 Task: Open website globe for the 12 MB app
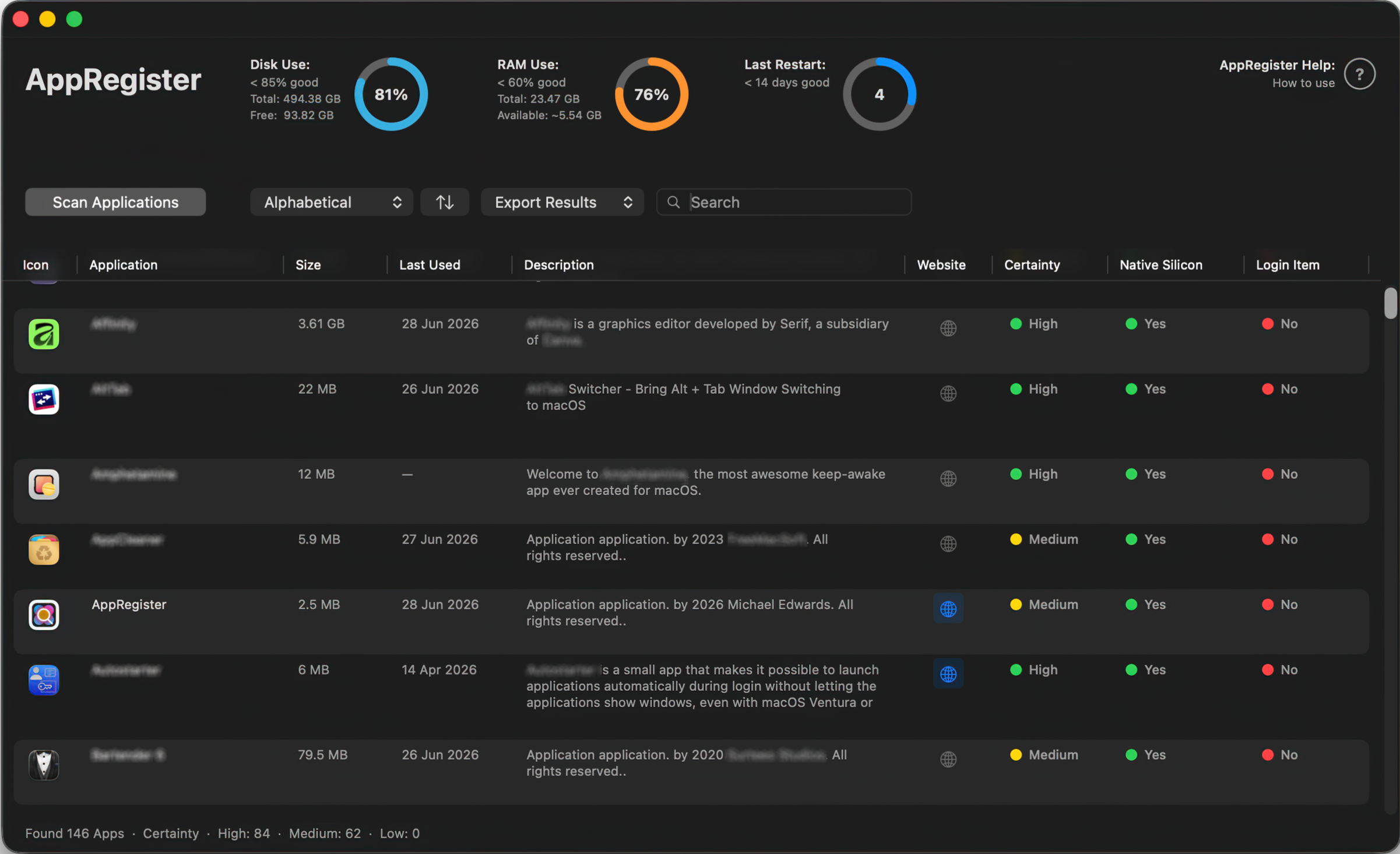click(948, 478)
